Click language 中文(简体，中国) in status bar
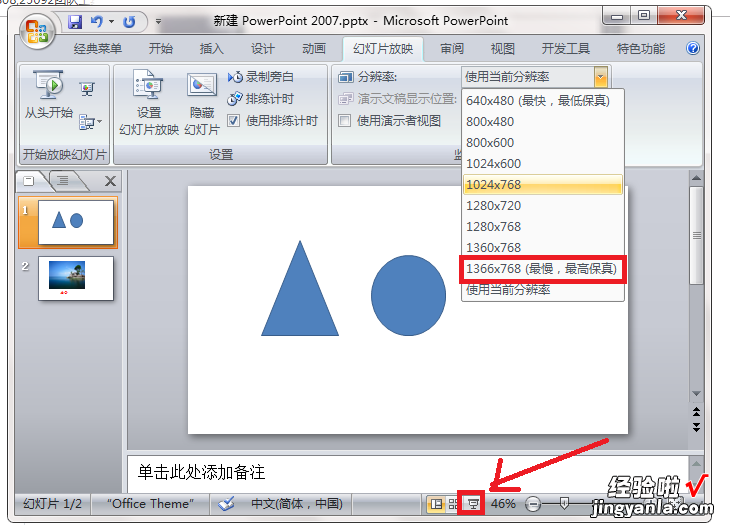730x525 pixels. pos(297,504)
